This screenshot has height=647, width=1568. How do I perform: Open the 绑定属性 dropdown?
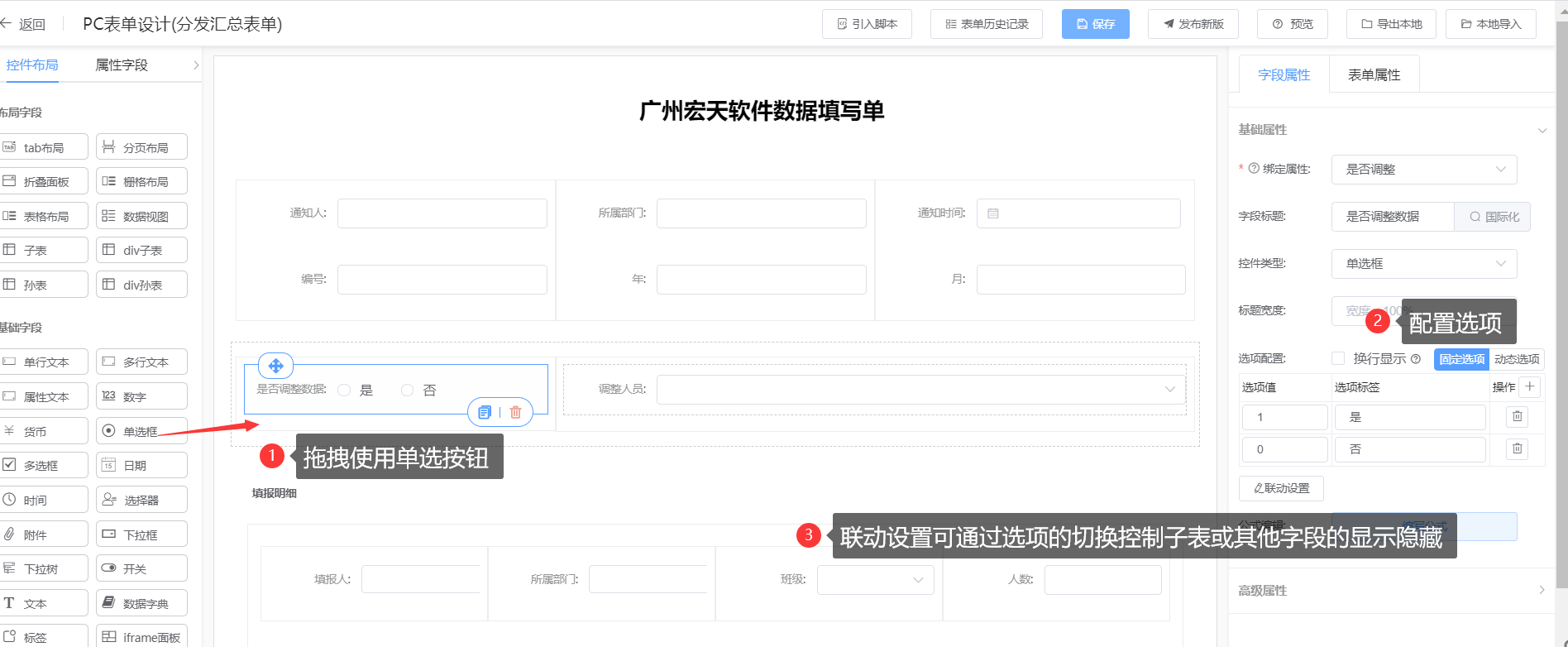(x=1423, y=170)
